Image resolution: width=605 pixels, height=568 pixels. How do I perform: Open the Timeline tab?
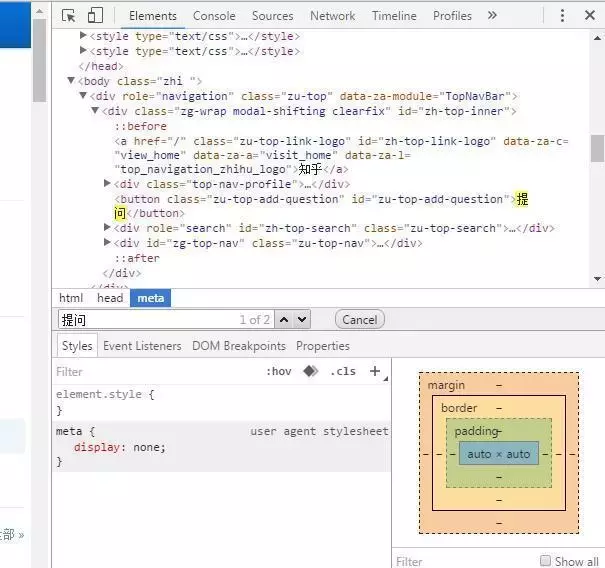point(394,16)
